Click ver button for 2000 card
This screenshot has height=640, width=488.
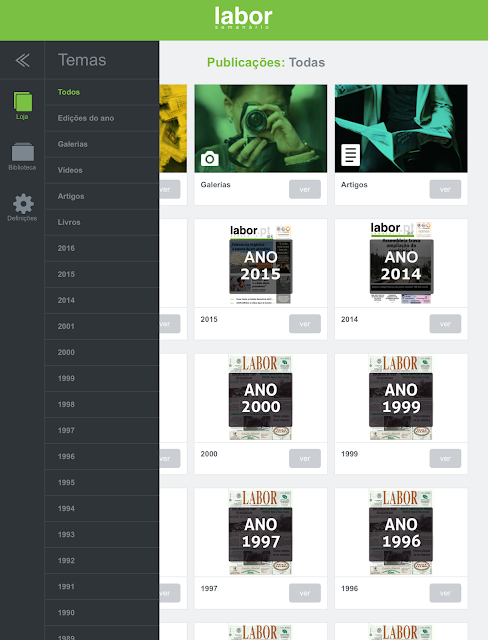coord(305,459)
